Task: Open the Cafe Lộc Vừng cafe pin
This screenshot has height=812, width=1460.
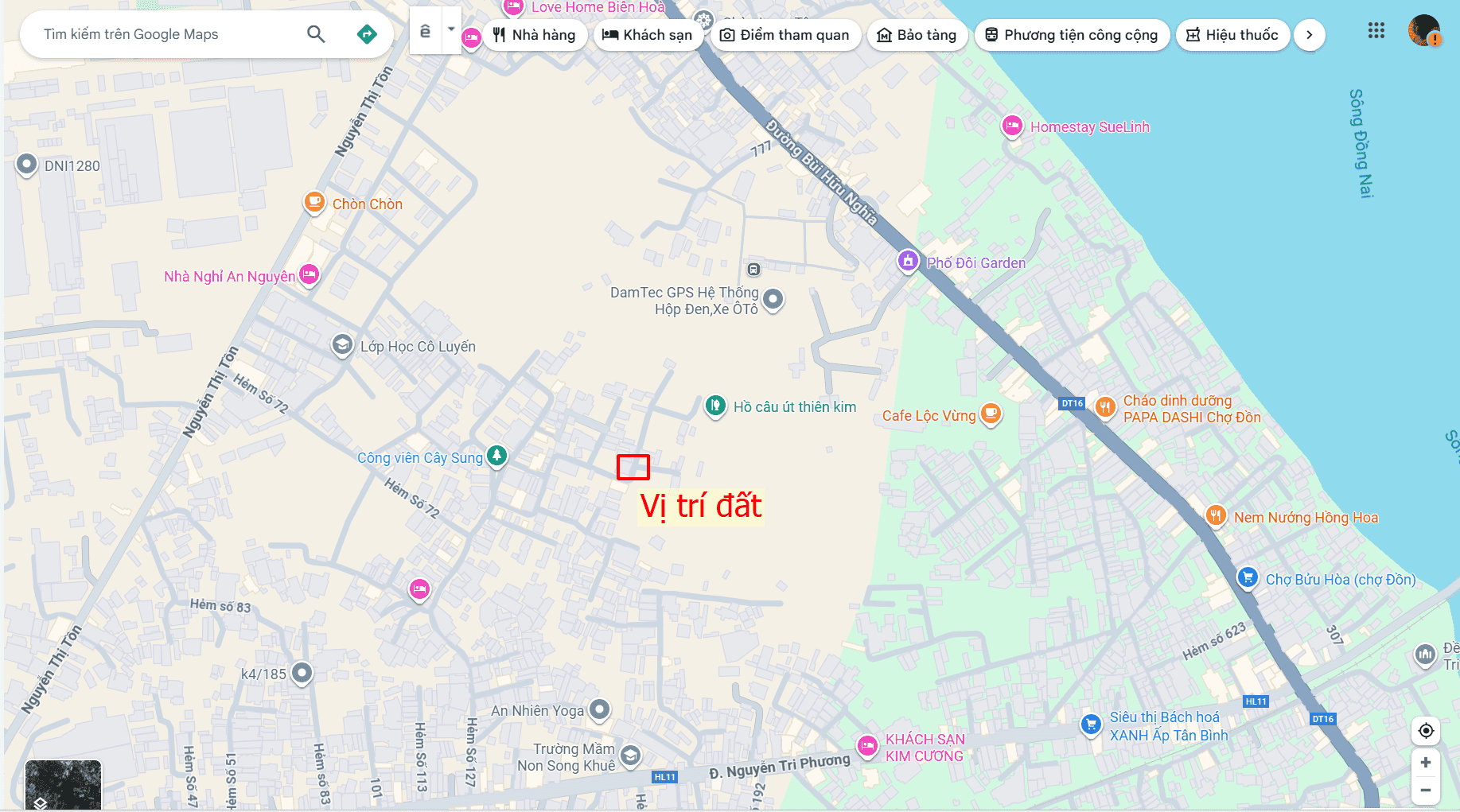Action: tap(991, 414)
